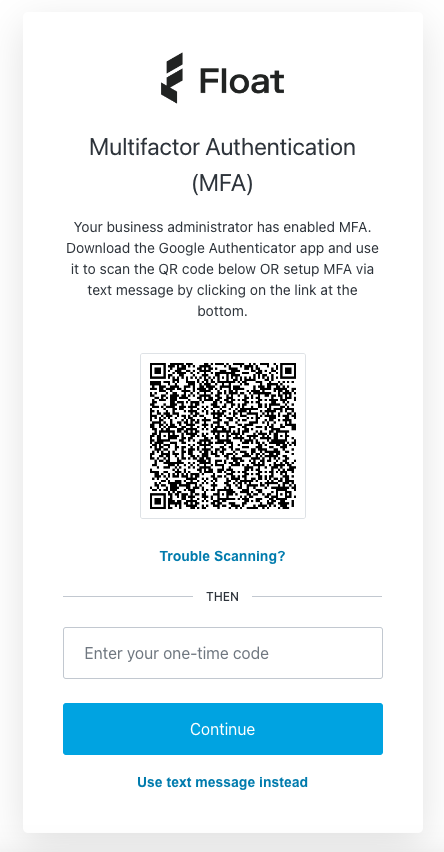Choose Use text message instead

coord(222,782)
